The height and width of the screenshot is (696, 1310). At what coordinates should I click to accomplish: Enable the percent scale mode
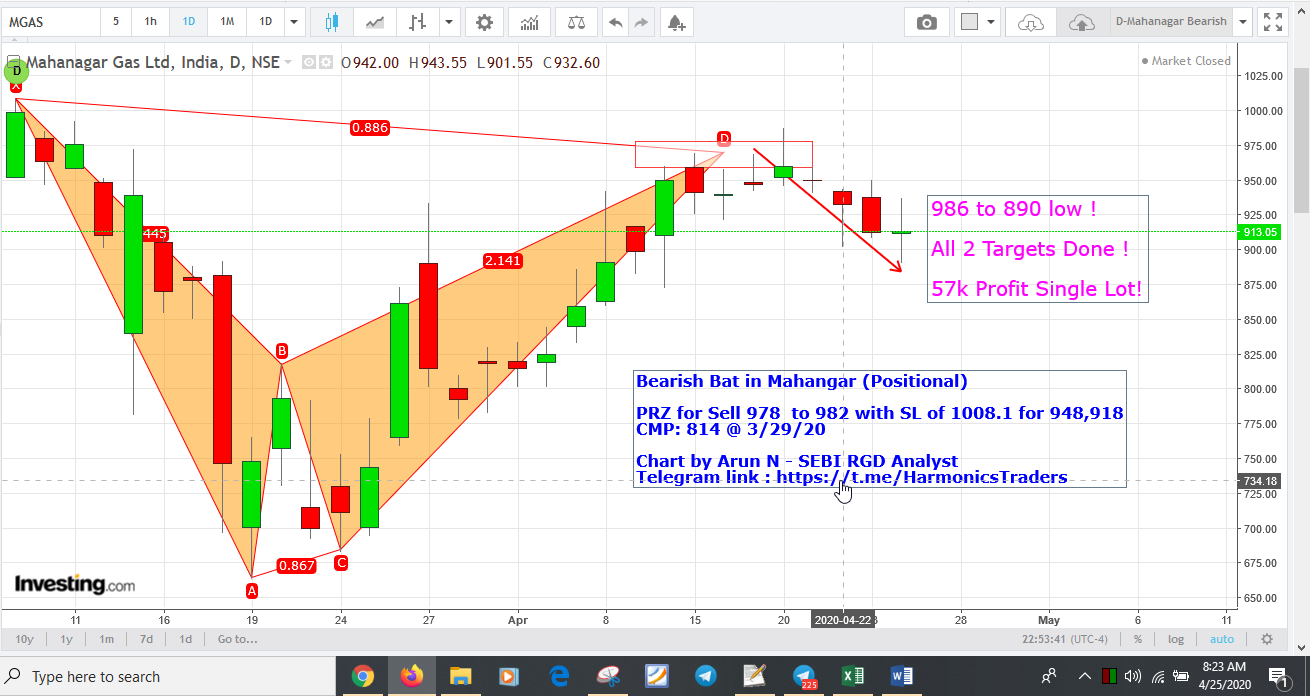pos(1139,639)
